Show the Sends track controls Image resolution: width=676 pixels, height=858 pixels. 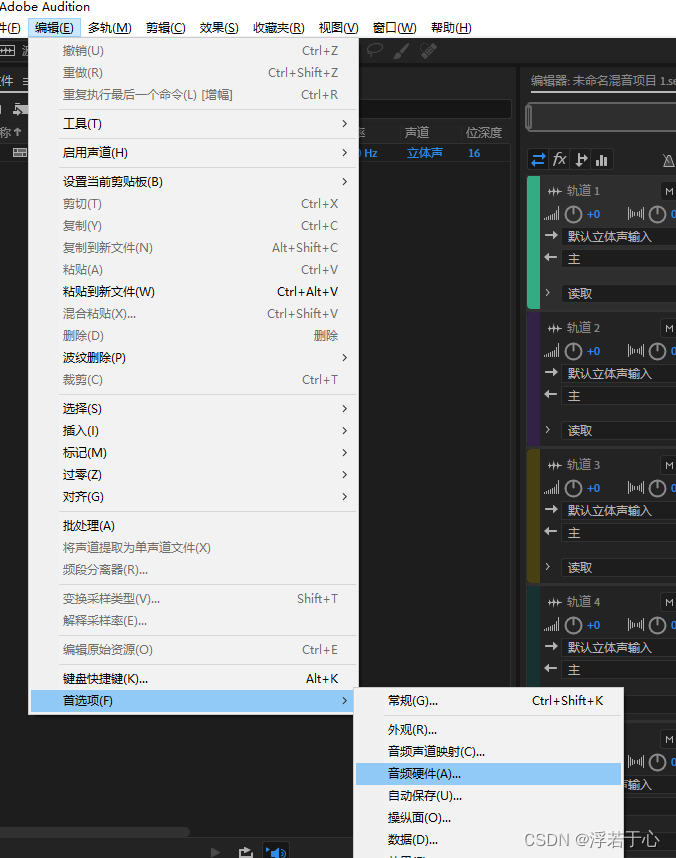coord(581,159)
